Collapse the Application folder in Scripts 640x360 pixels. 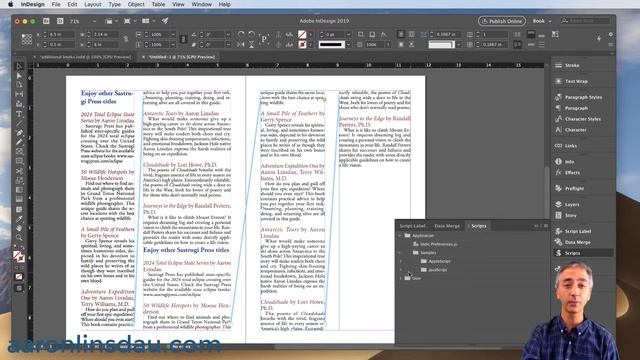(400, 236)
